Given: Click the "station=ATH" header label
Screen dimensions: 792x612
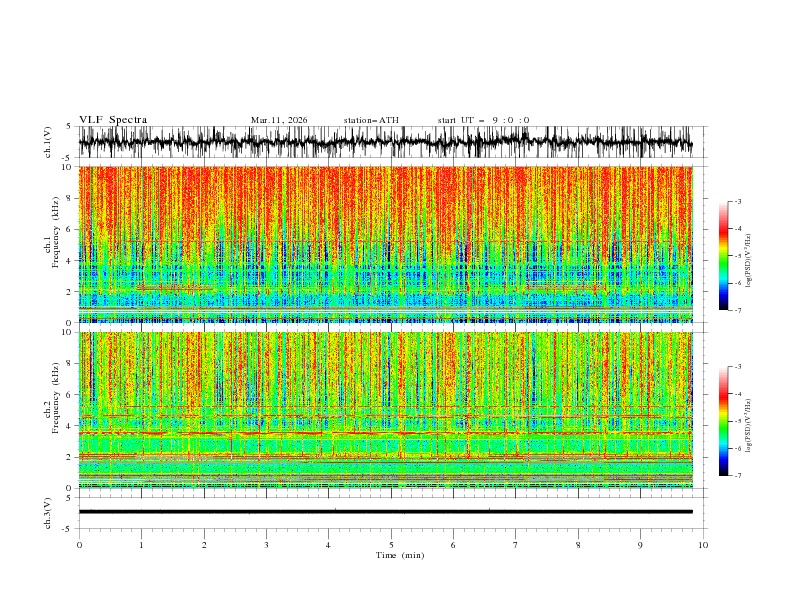Looking at the screenshot, I should coord(371,120).
